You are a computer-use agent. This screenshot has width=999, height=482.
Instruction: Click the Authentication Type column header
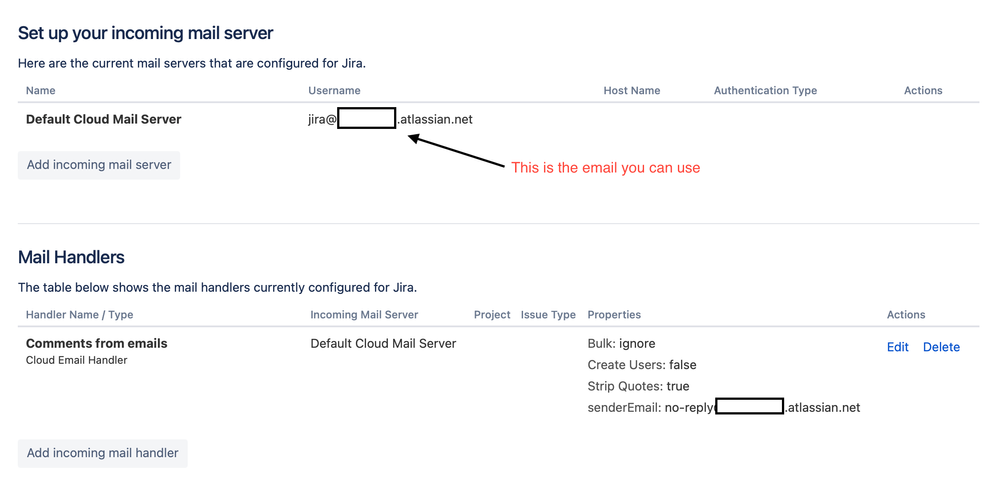click(x=765, y=90)
